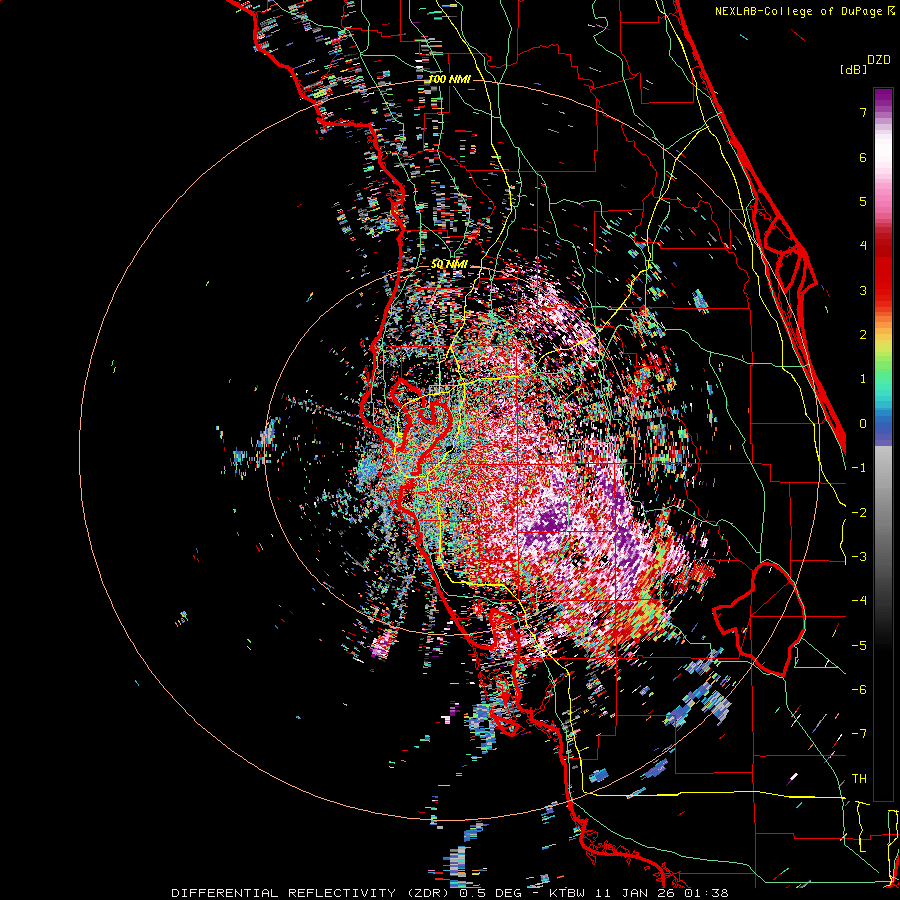Click the 0 value on the dB scale
Viewport: 900px width, 900px height.
tap(863, 424)
